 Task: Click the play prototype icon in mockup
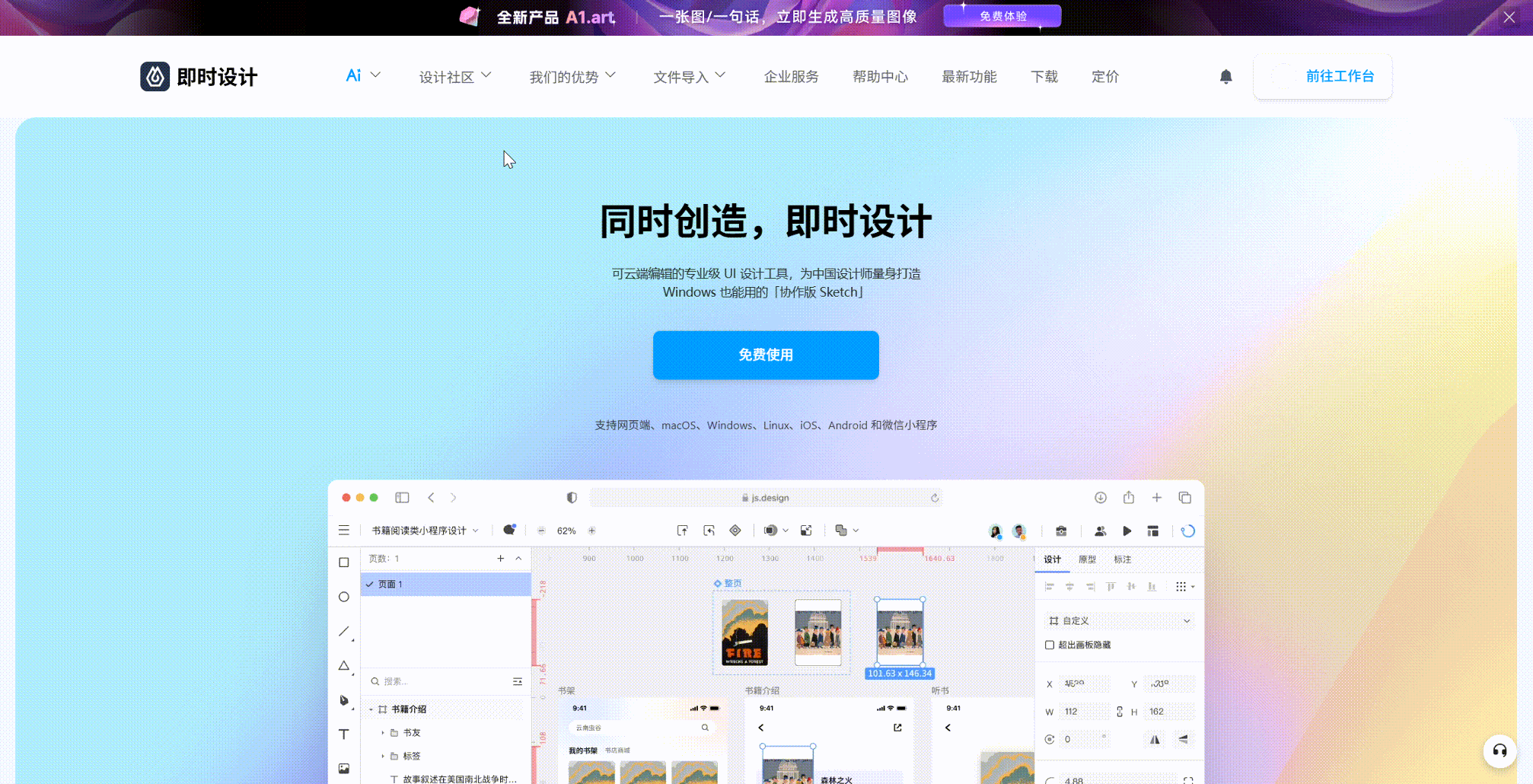click(x=1127, y=531)
